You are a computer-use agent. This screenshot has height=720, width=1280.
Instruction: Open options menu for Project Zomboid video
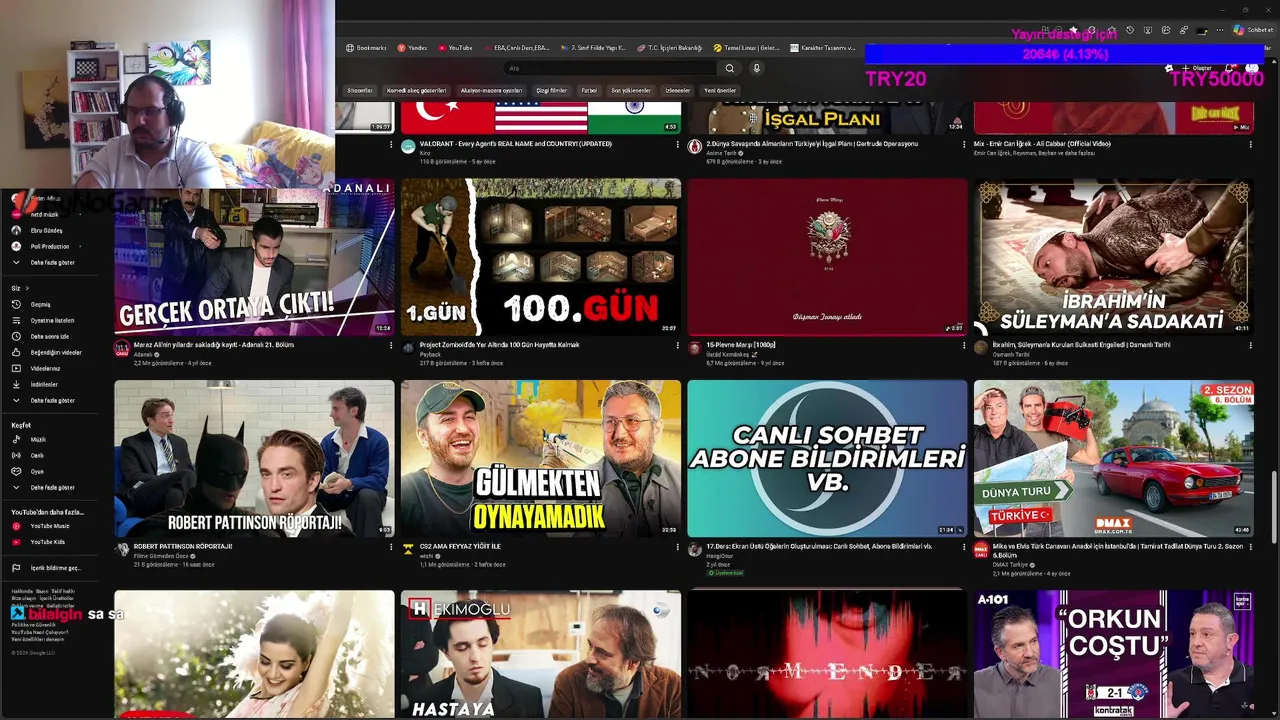677,345
